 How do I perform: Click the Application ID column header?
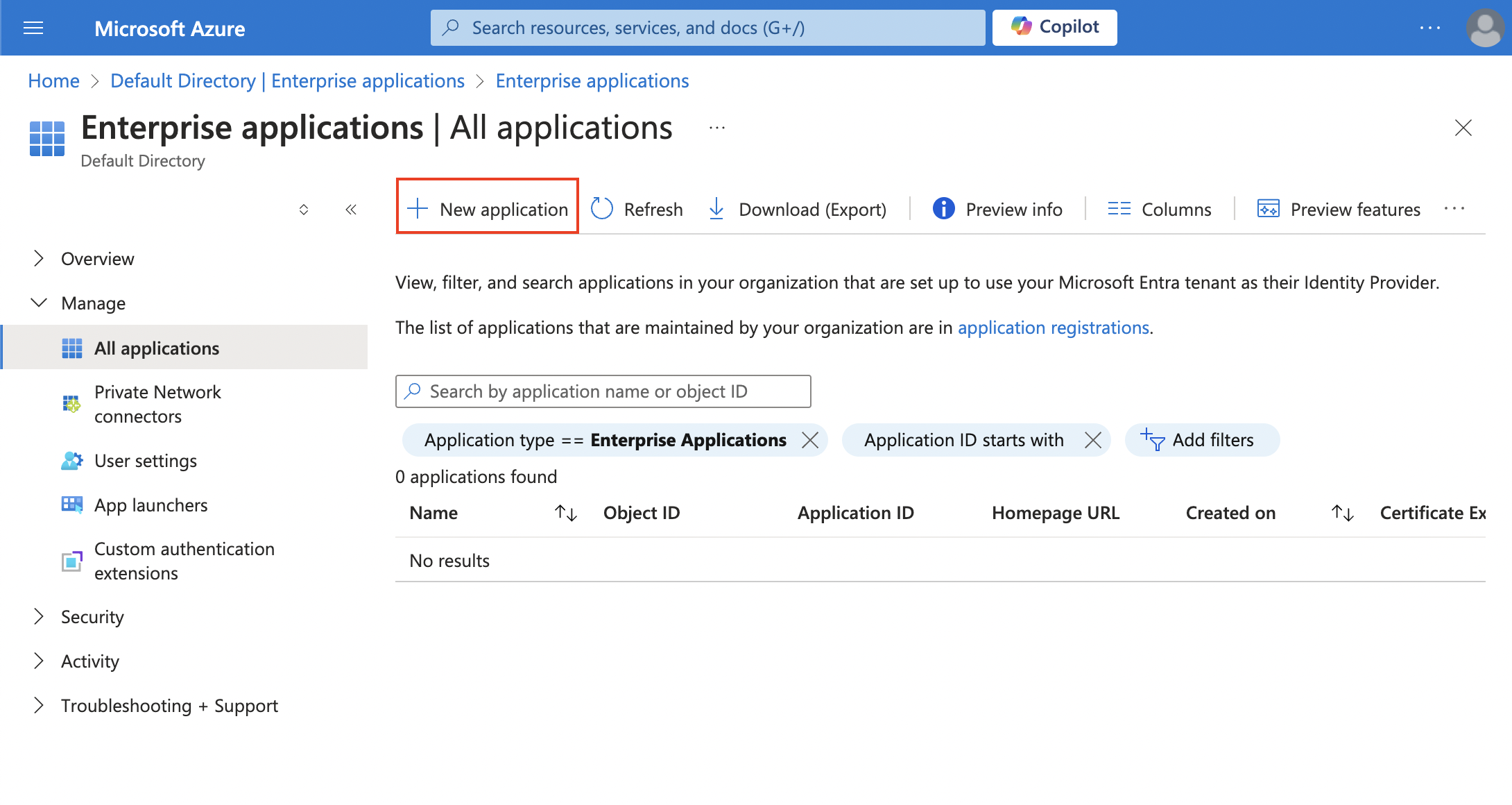(x=856, y=513)
